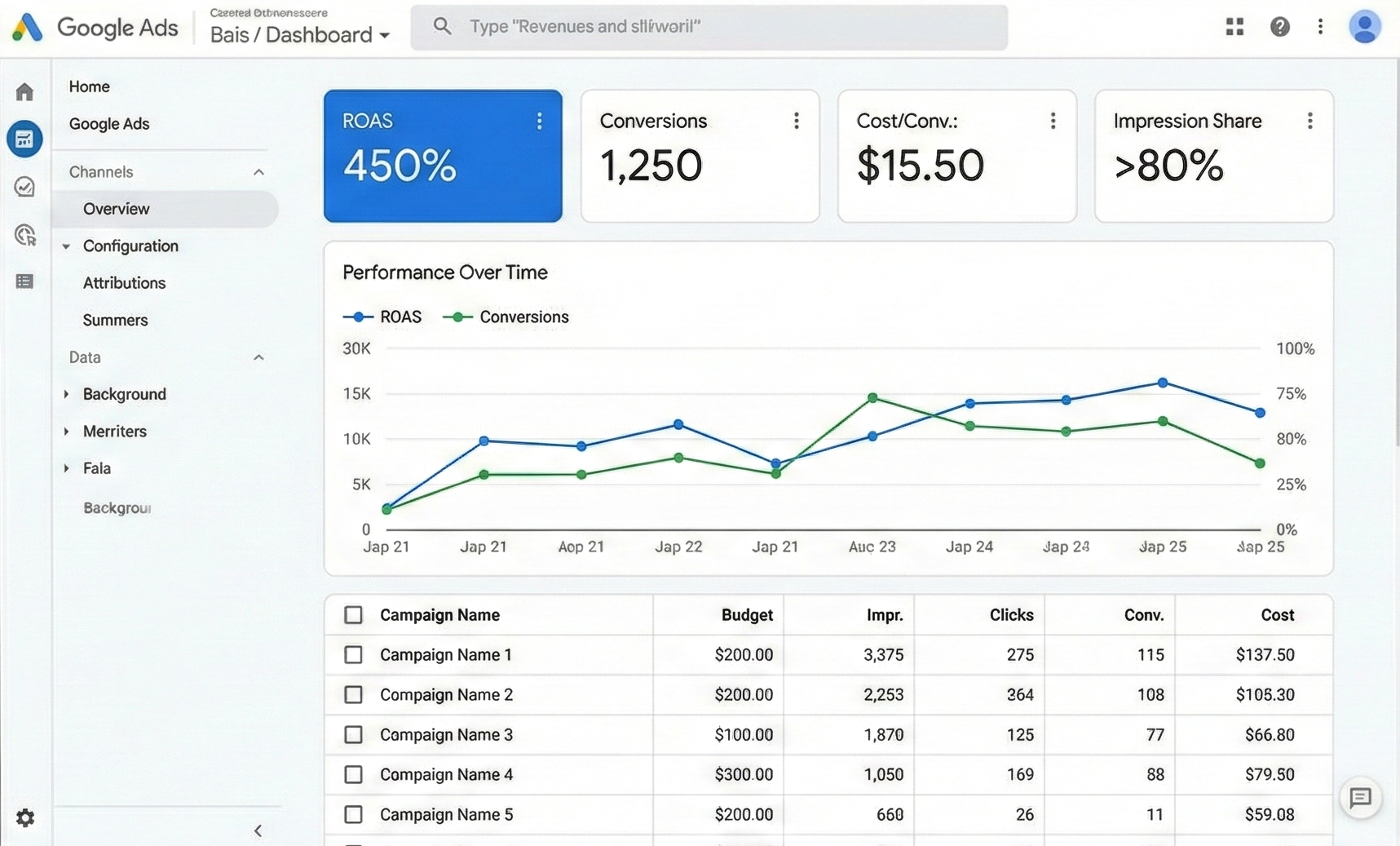Screen dimensions: 1400x846
Task: Click the Keyword insights sidebar icon
Action: coord(24,235)
